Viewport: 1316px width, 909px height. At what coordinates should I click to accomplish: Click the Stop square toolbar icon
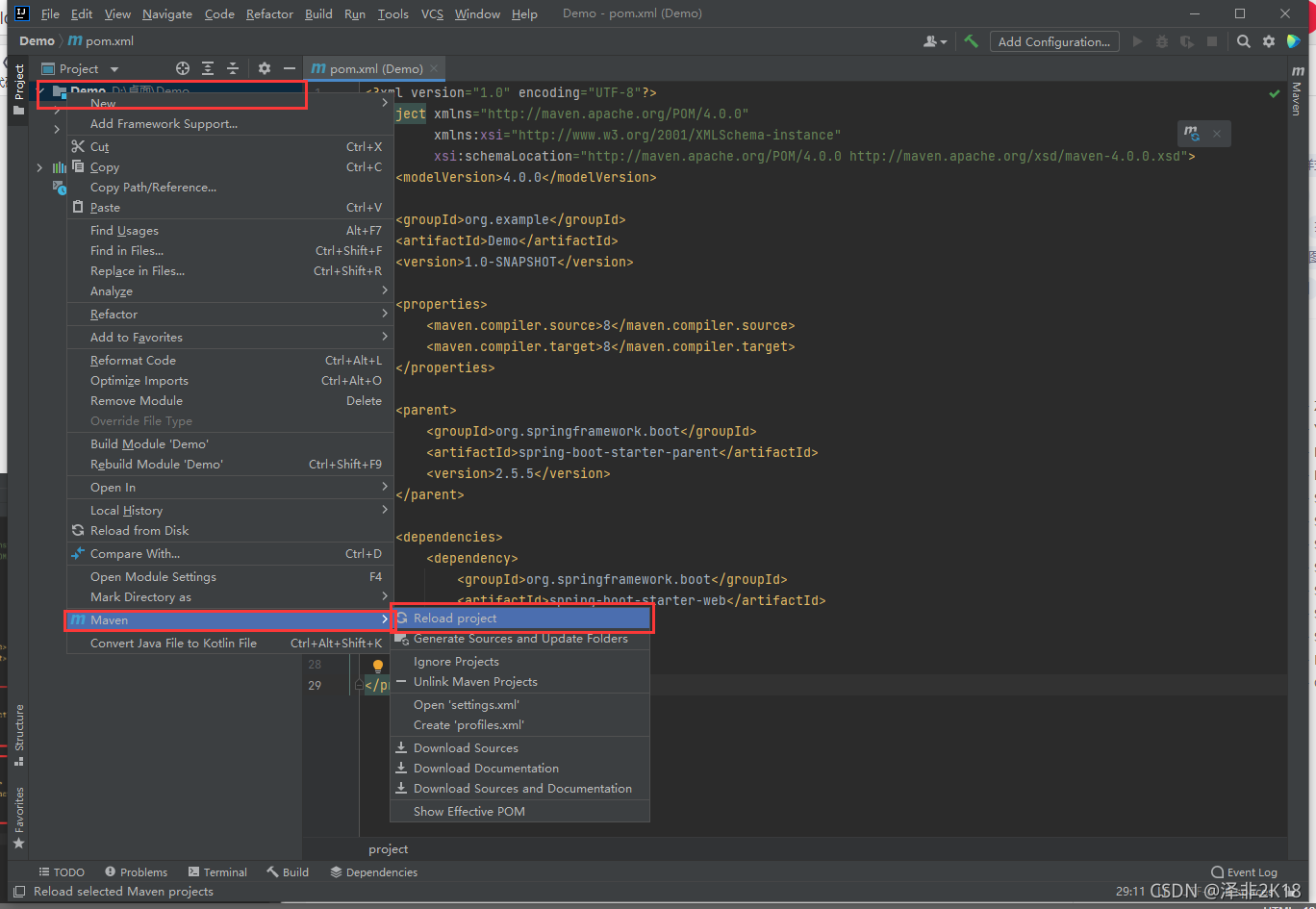pyautogui.click(x=1212, y=41)
